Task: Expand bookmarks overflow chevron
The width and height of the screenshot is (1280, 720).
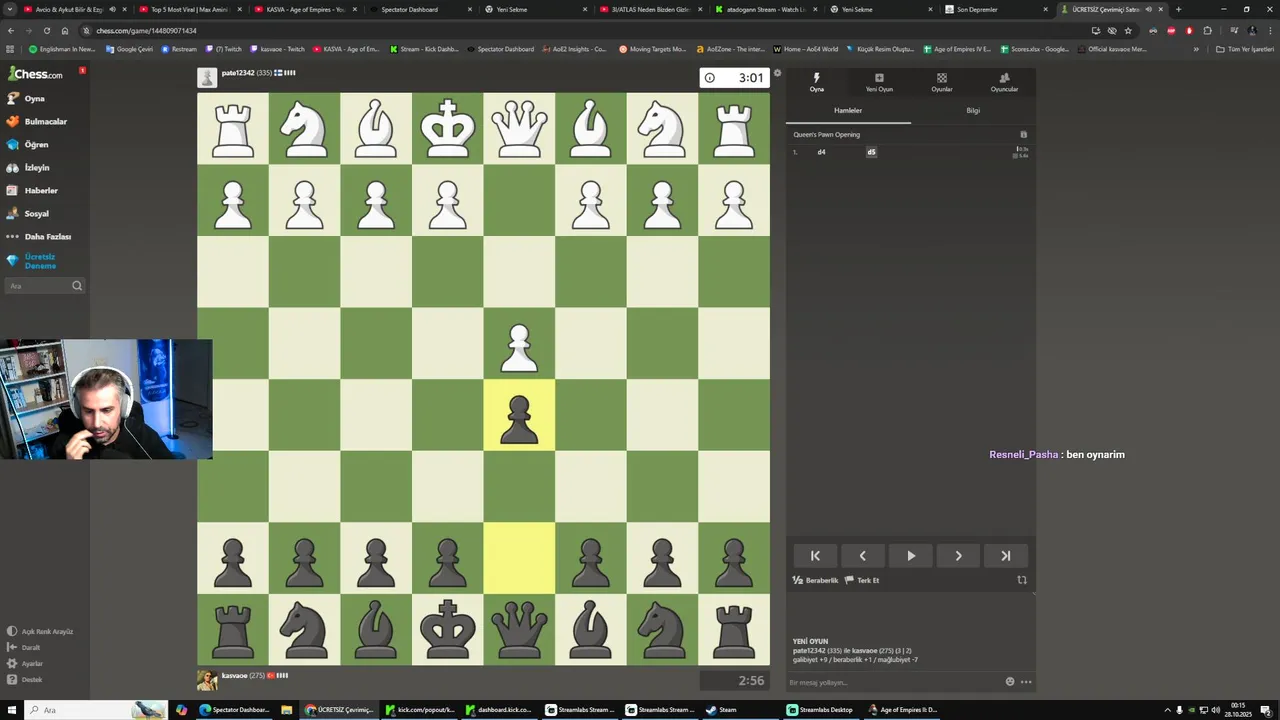Action: click(1195, 49)
